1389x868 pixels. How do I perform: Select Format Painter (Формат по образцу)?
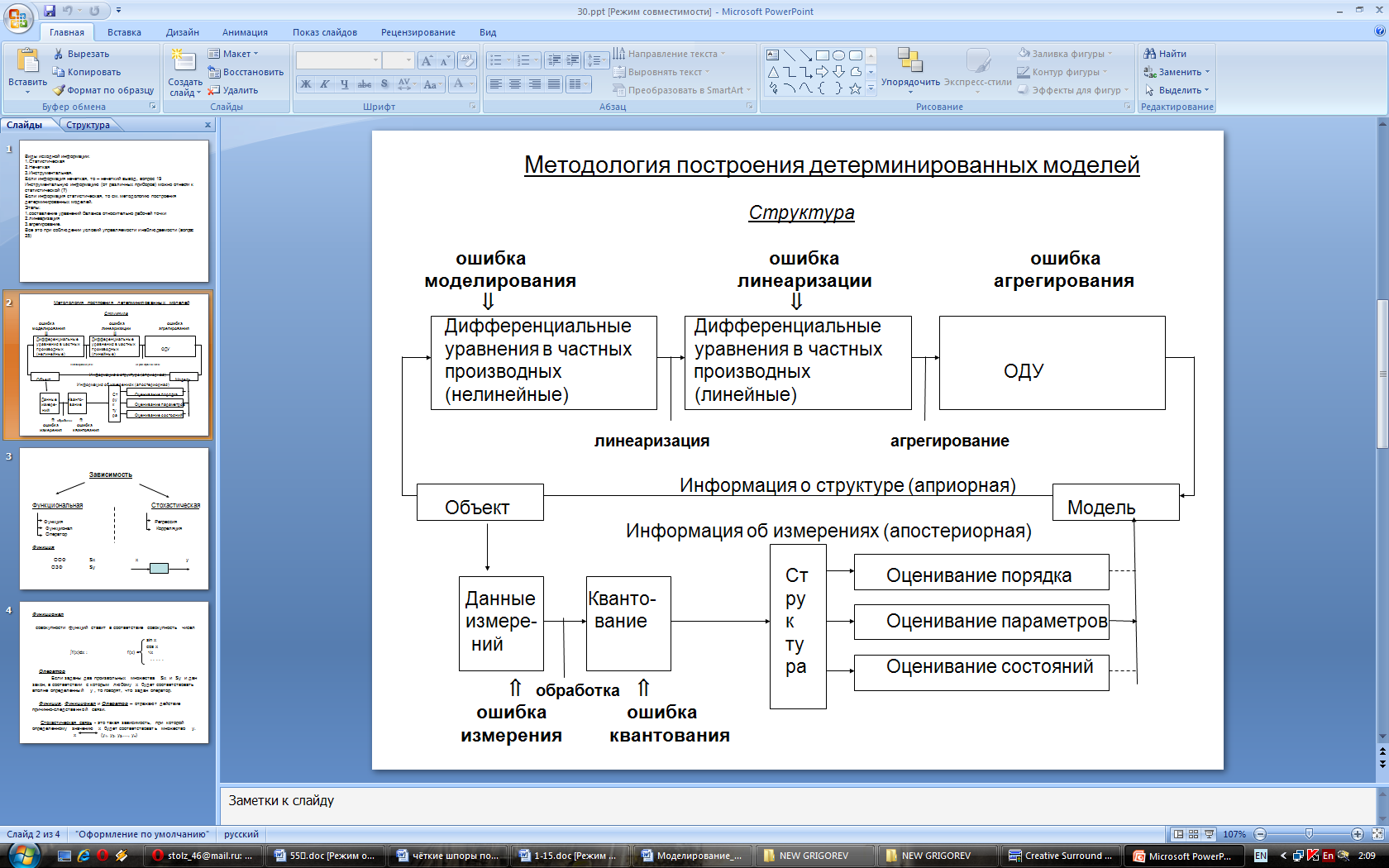103,90
